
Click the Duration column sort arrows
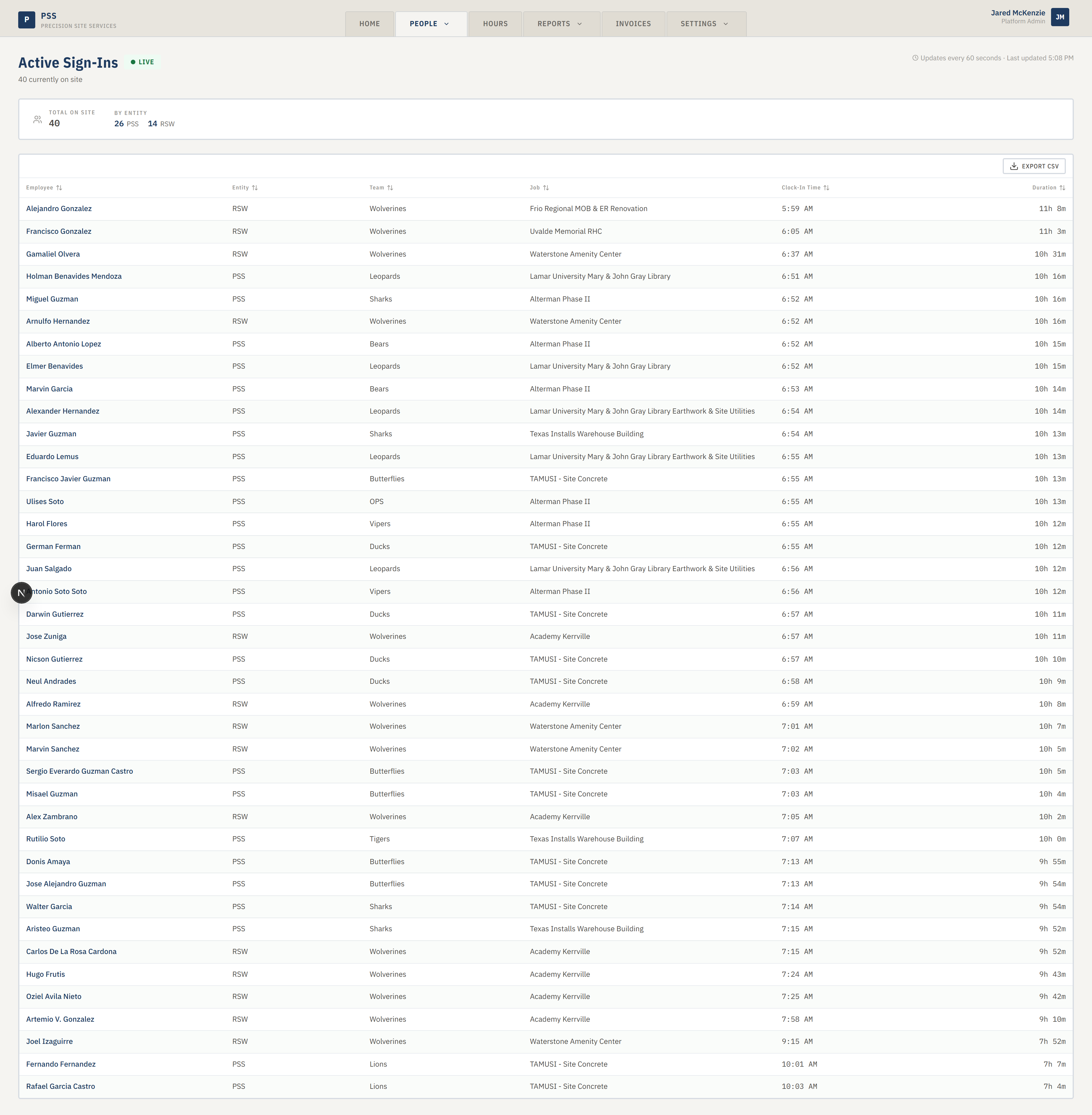point(1062,187)
